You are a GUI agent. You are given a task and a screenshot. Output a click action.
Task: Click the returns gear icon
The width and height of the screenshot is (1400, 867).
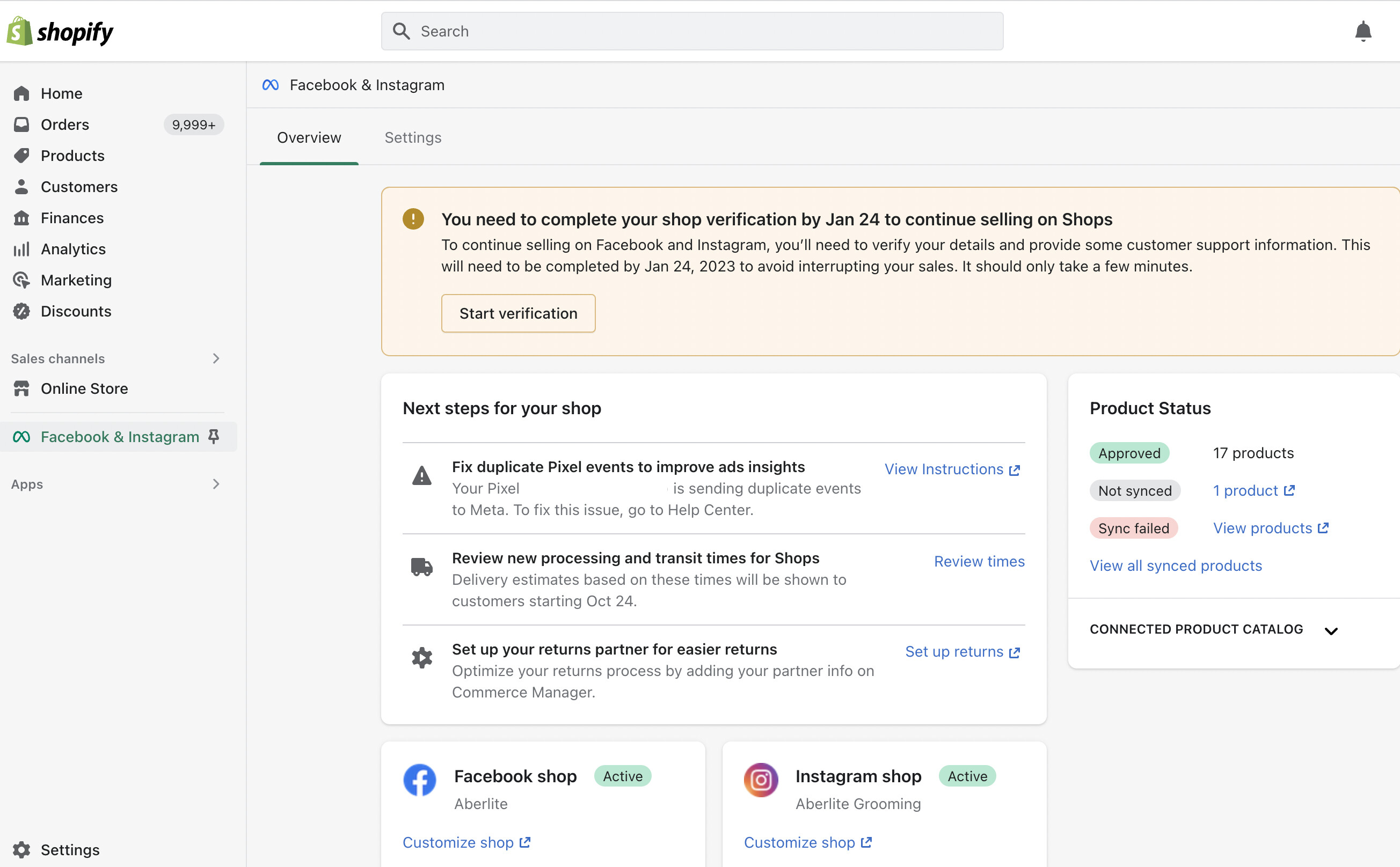pyautogui.click(x=422, y=658)
